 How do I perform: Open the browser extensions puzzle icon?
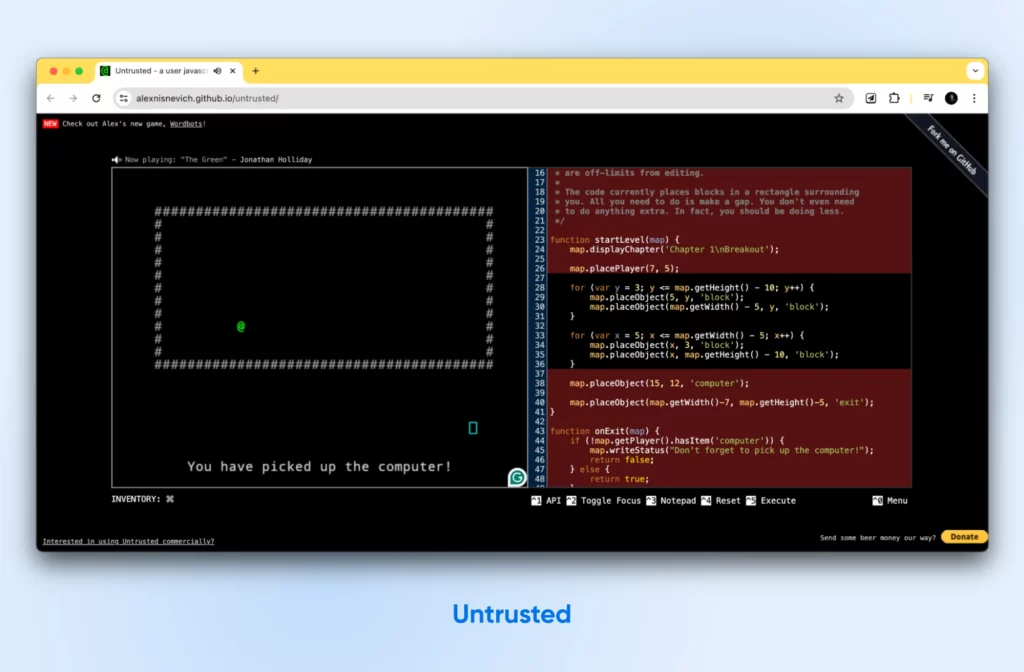click(894, 98)
